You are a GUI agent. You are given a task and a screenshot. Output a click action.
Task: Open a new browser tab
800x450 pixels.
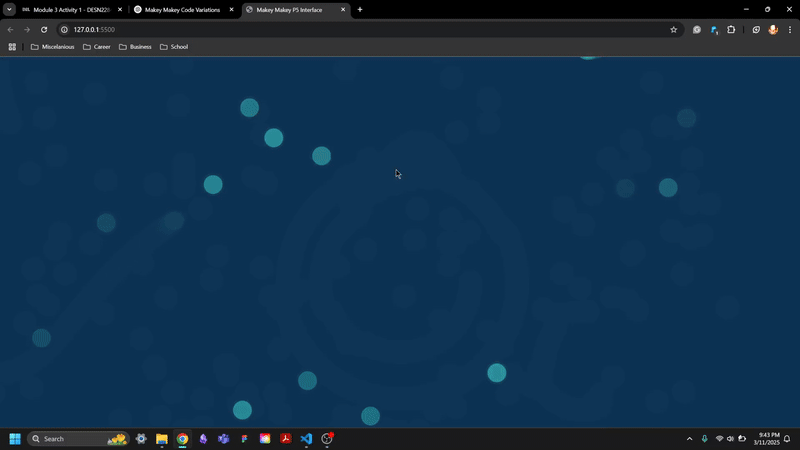click(x=360, y=9)
